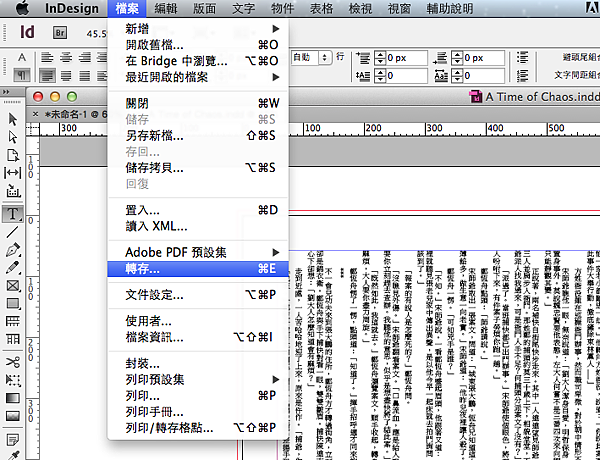Open the 表格 menu in menu bar
600x460 pixels.
pyautogui.click(x=321, y=8)
